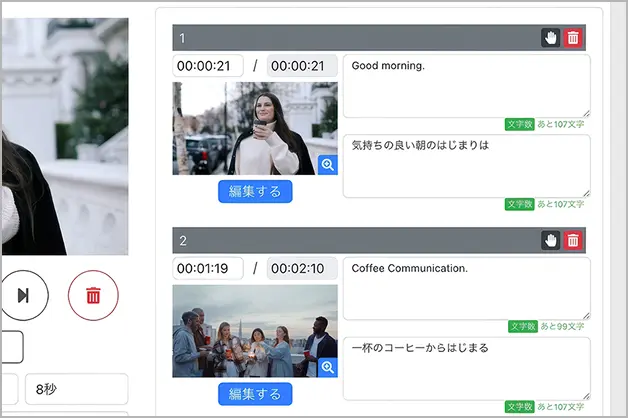Select scene 2 end time 00:02:10
Screen dimensions: 628x418
(302, 268)
